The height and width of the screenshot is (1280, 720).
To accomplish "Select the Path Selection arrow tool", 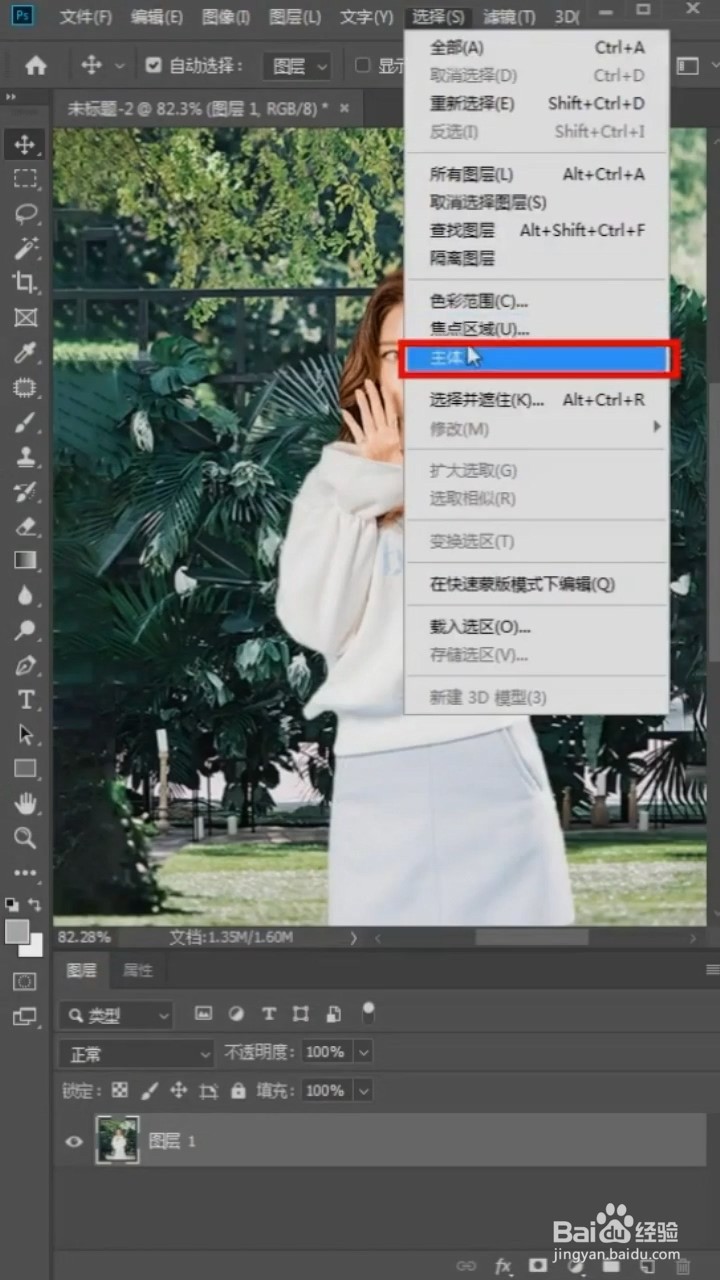I will (25, 734).
